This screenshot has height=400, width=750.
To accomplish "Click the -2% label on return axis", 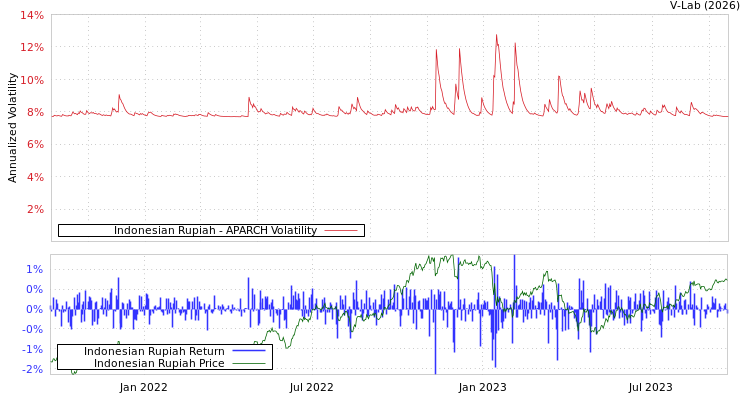I will pyautogui.click(x=32, y=369).
